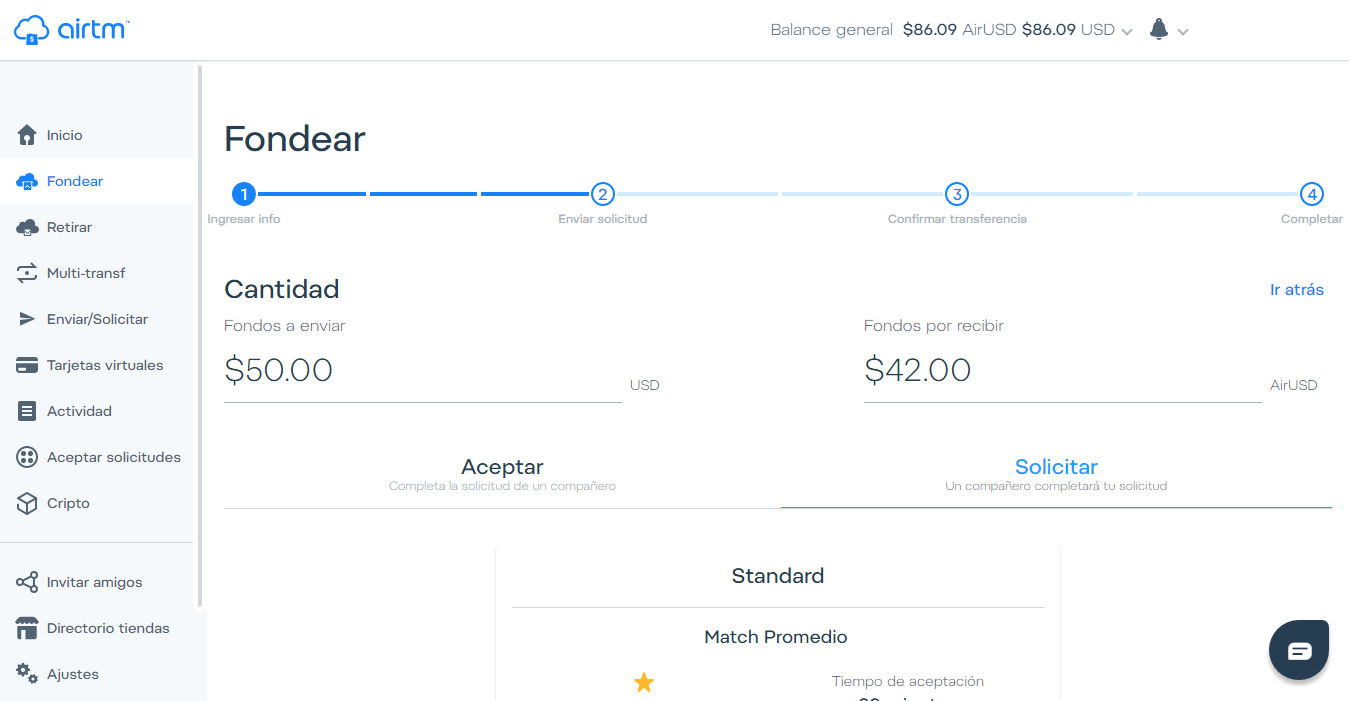Screen dimensions: 1349x701
Task: Click the notifications bell icon
Action: click(1159, 29)
